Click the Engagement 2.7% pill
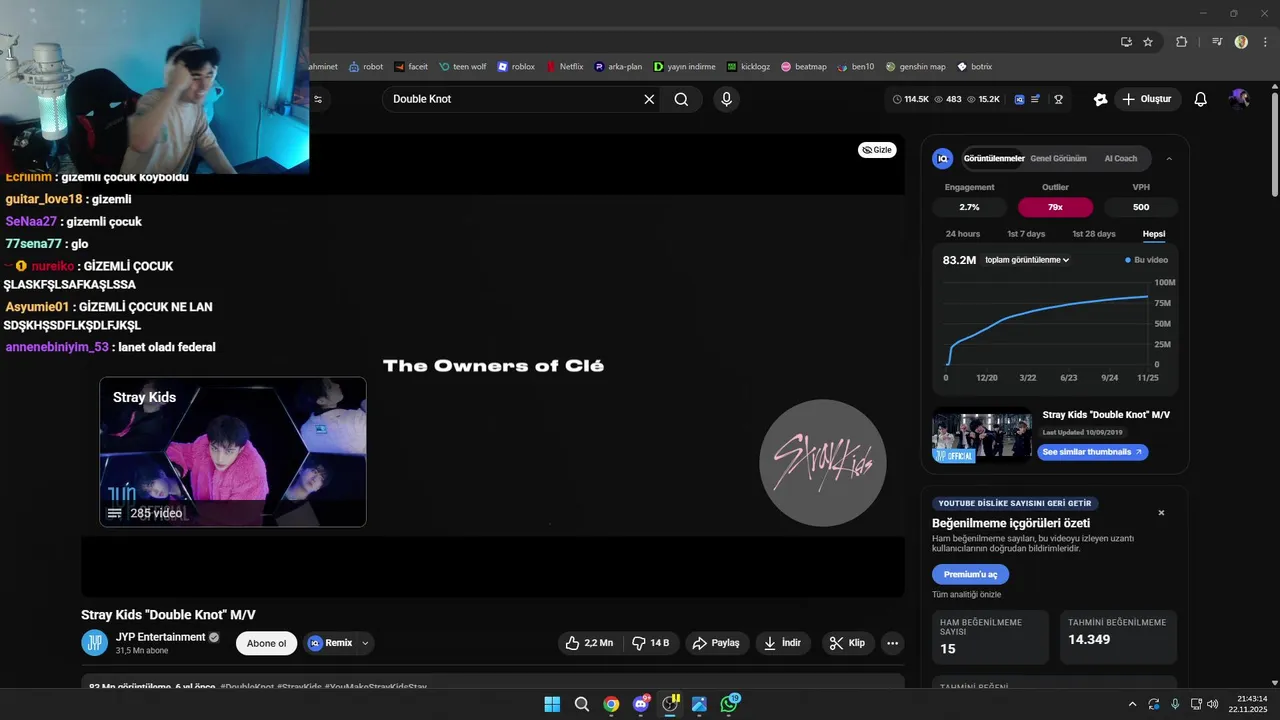This screenshot has width=1280, height=720. click(969, 207)
